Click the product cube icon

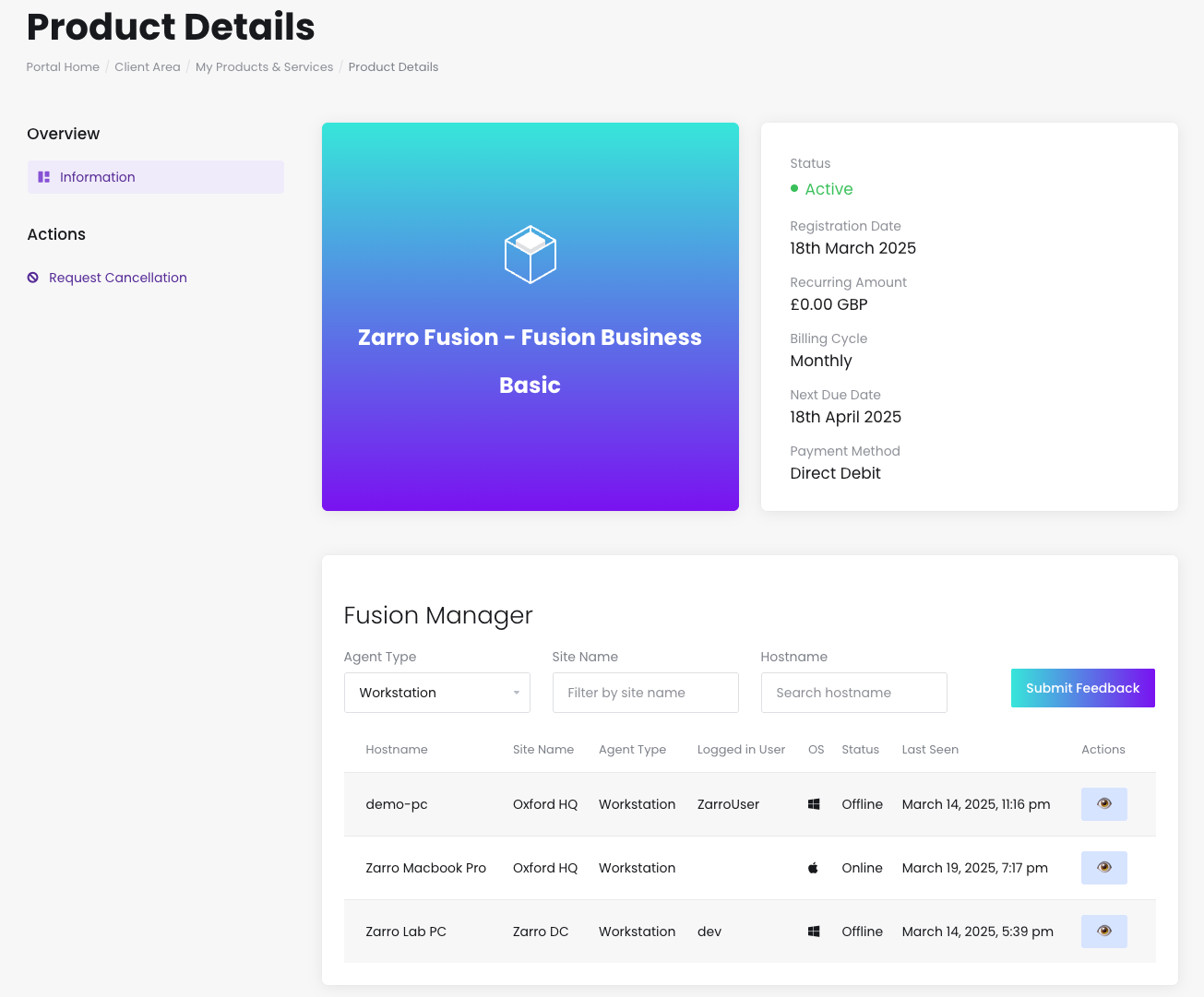click(x=530, y=255)
